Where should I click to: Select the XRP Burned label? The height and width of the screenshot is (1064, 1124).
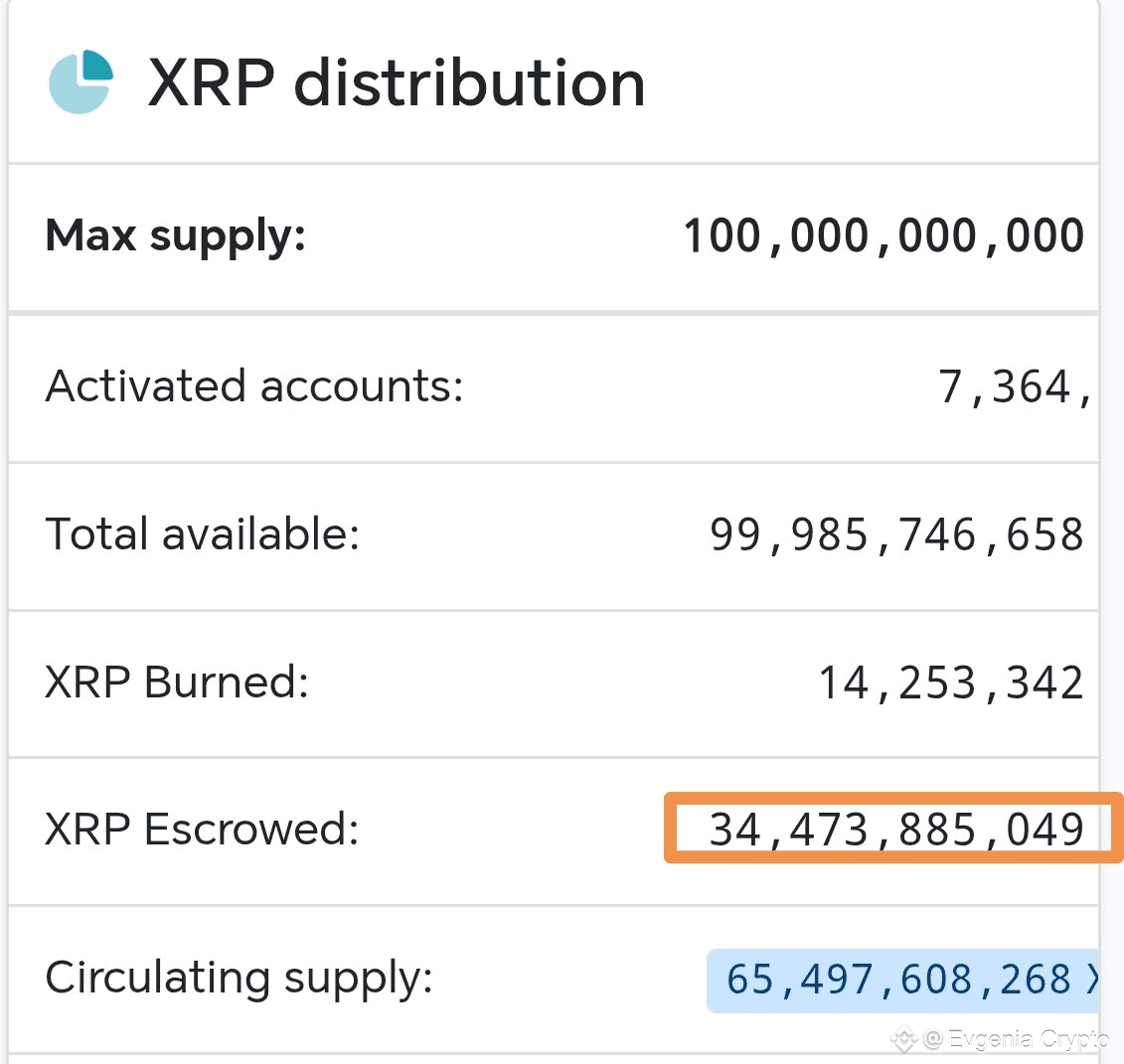(x=177, y=683)
